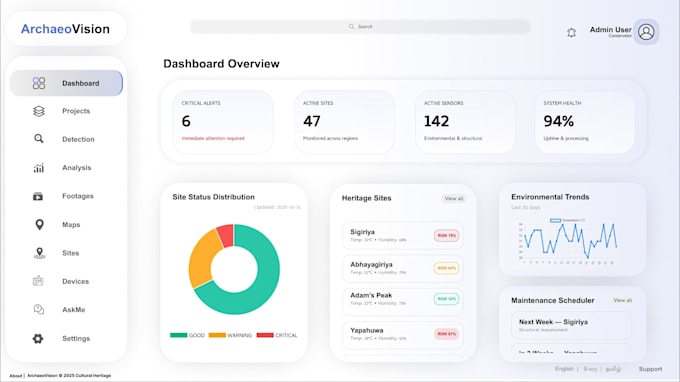
Task: Open the System Health 94% card
Action: (585, 122)
